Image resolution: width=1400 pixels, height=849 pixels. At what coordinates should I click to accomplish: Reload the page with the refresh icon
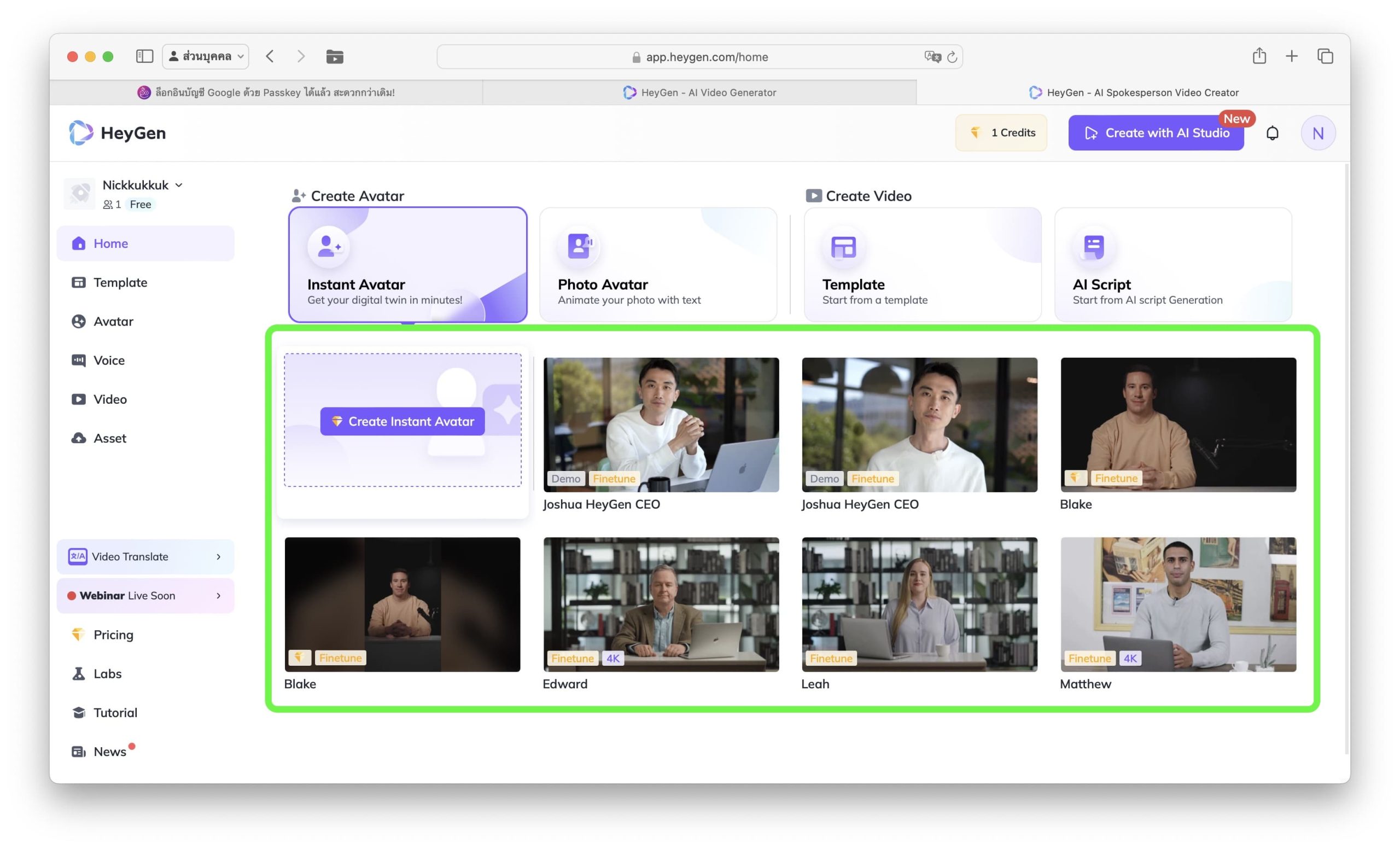point(953,57)
